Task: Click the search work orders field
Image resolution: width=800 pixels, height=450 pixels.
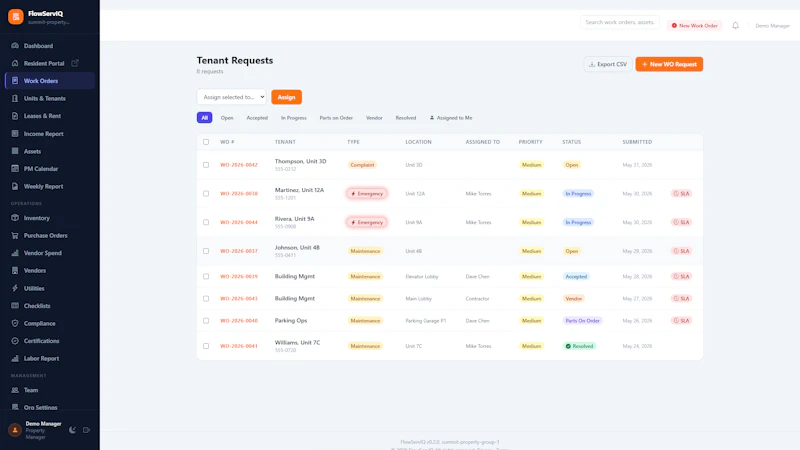Action: [620, 22]
